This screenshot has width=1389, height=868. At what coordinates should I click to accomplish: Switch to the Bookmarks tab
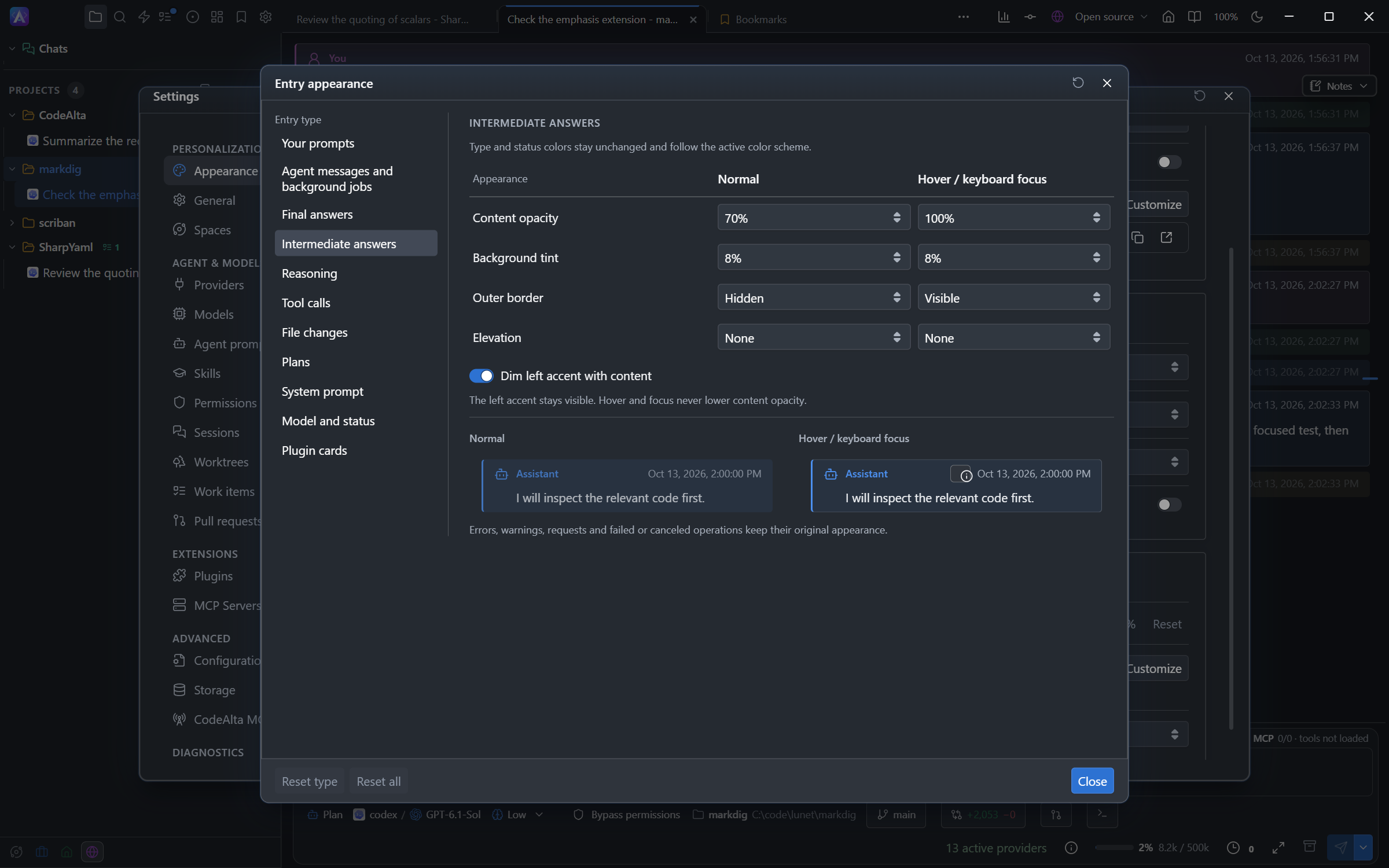[754, 19]
